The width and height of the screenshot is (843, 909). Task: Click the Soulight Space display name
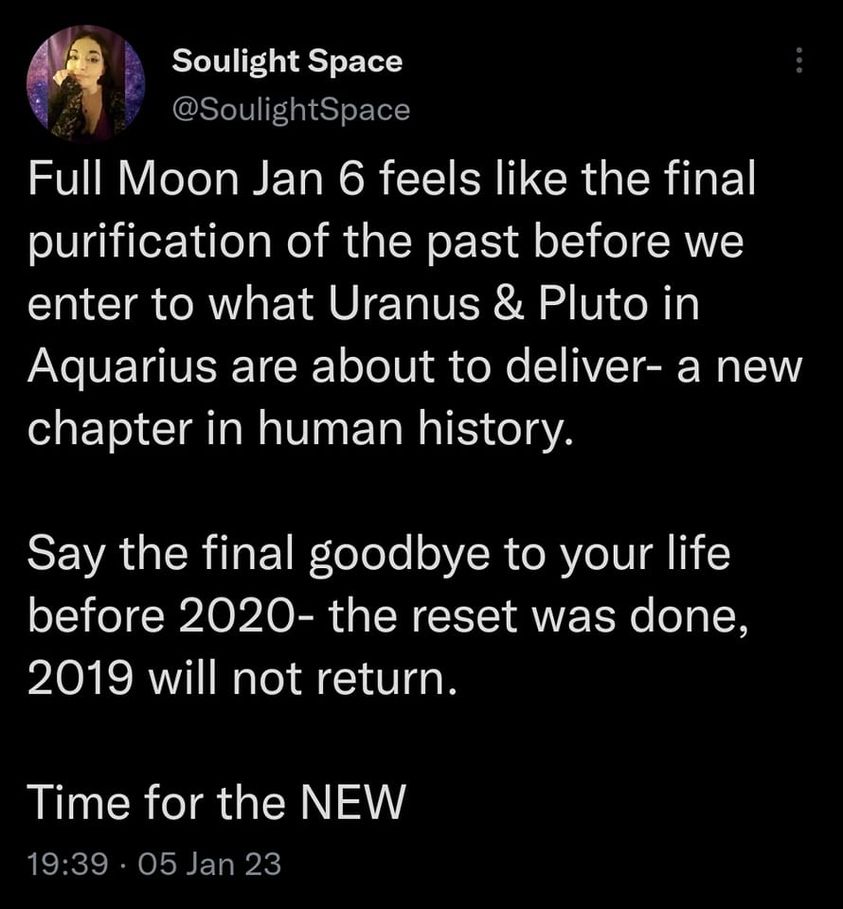pos(287,61)
